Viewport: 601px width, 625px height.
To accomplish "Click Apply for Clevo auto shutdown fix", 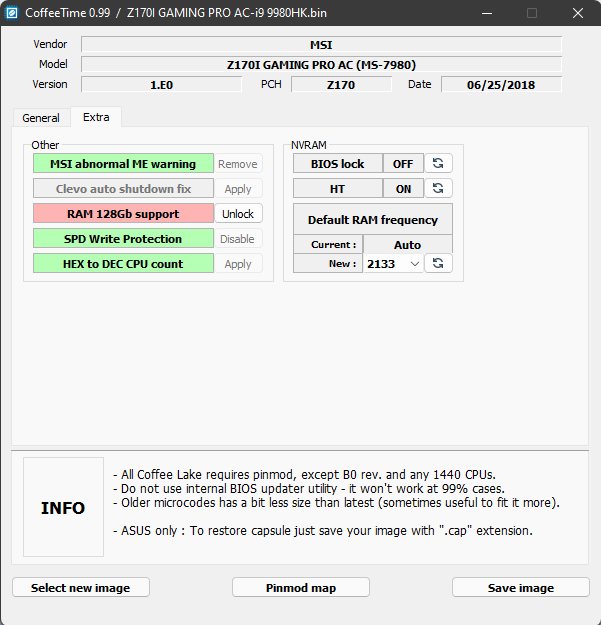I will tap(238, 189).
